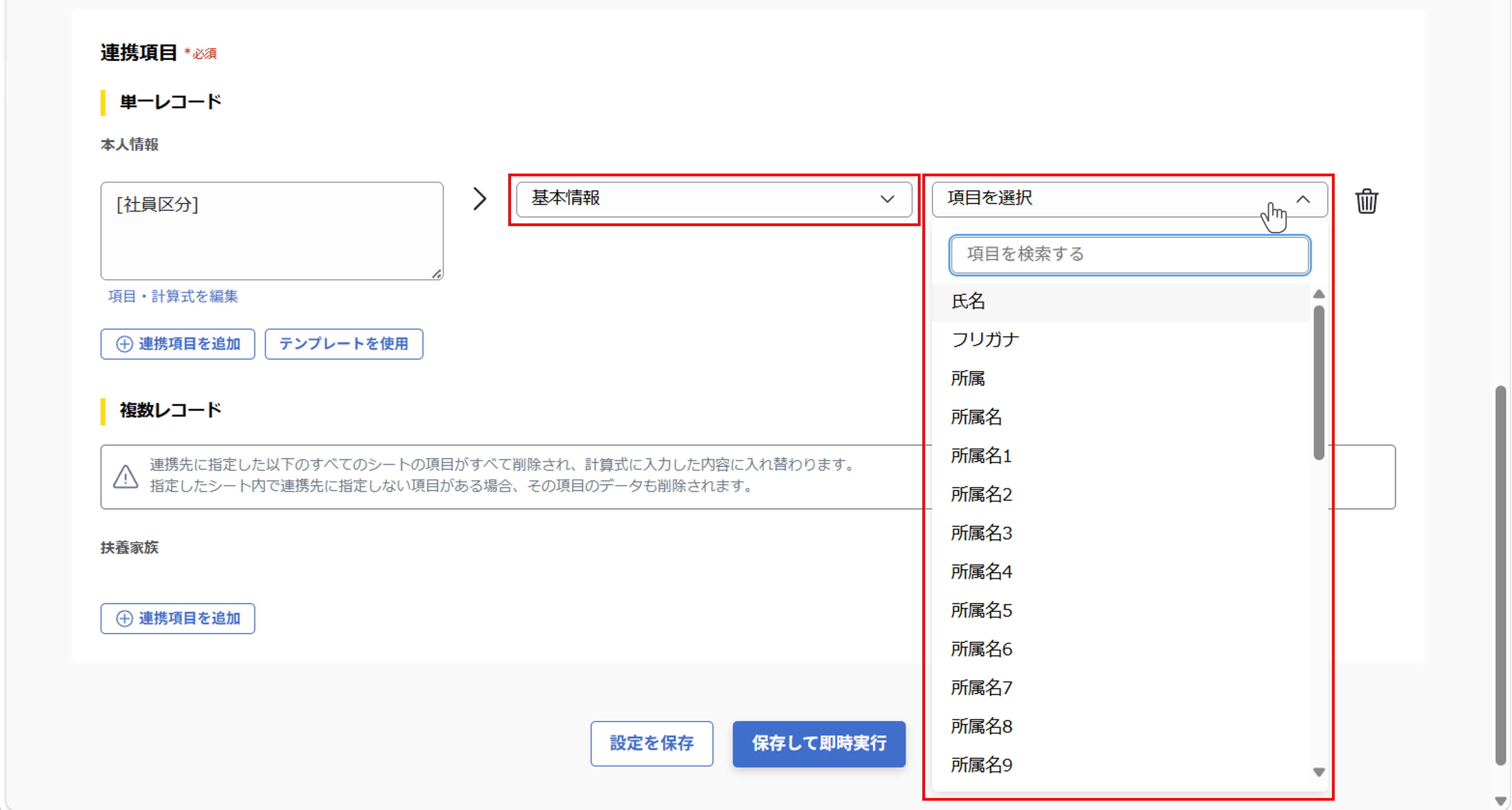Select 所属 from the item list
Image resolution: width=1512 pixels, height=810 pixels.
click(1121, 379)
